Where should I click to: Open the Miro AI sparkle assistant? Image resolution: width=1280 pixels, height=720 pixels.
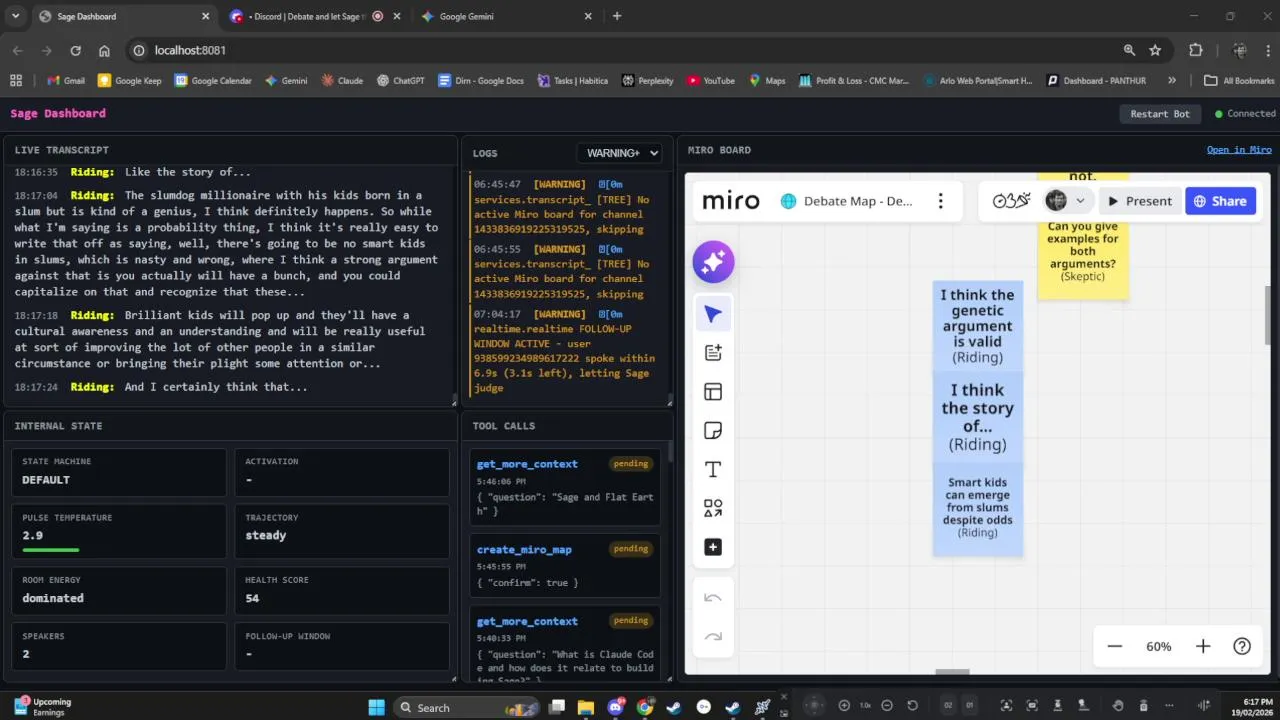pyautogui.click(x=713, y=262)
